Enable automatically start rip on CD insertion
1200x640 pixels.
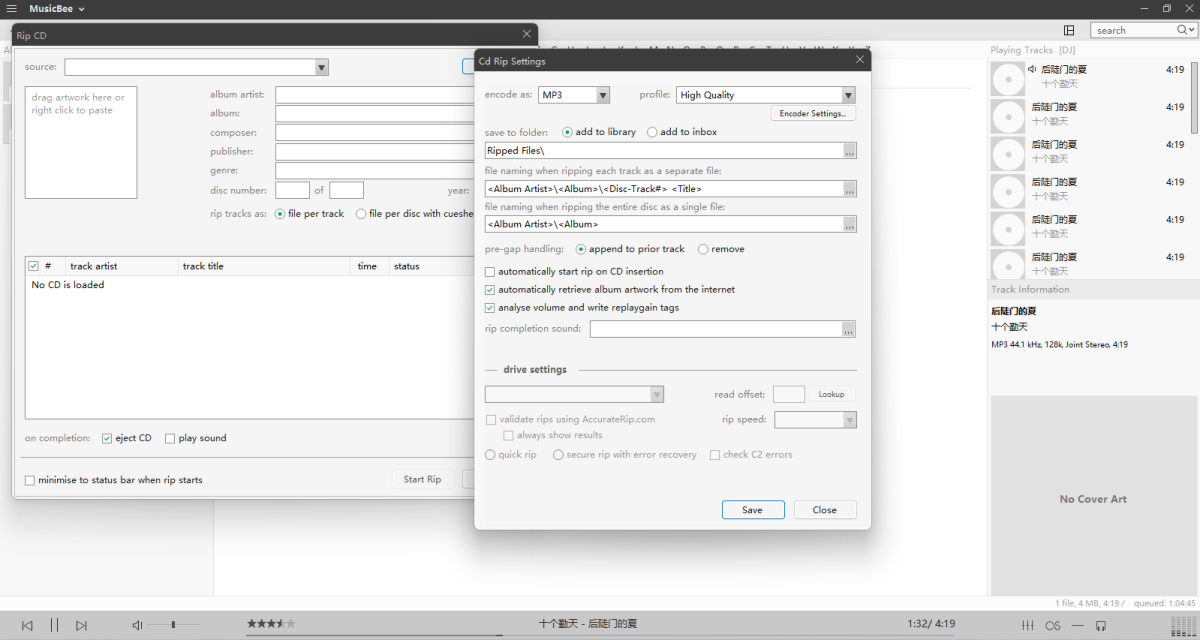pos(490,272)
